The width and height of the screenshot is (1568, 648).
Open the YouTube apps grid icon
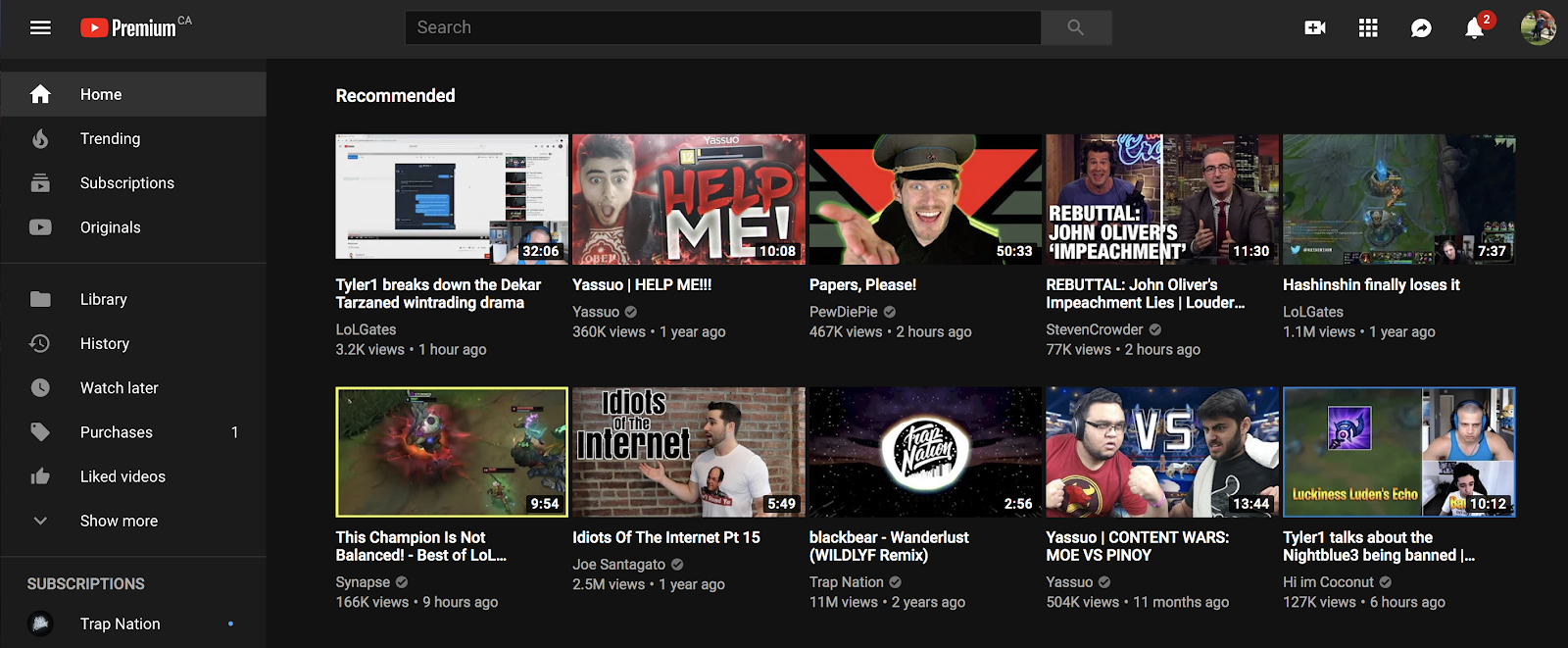[x=1368, y=27]
